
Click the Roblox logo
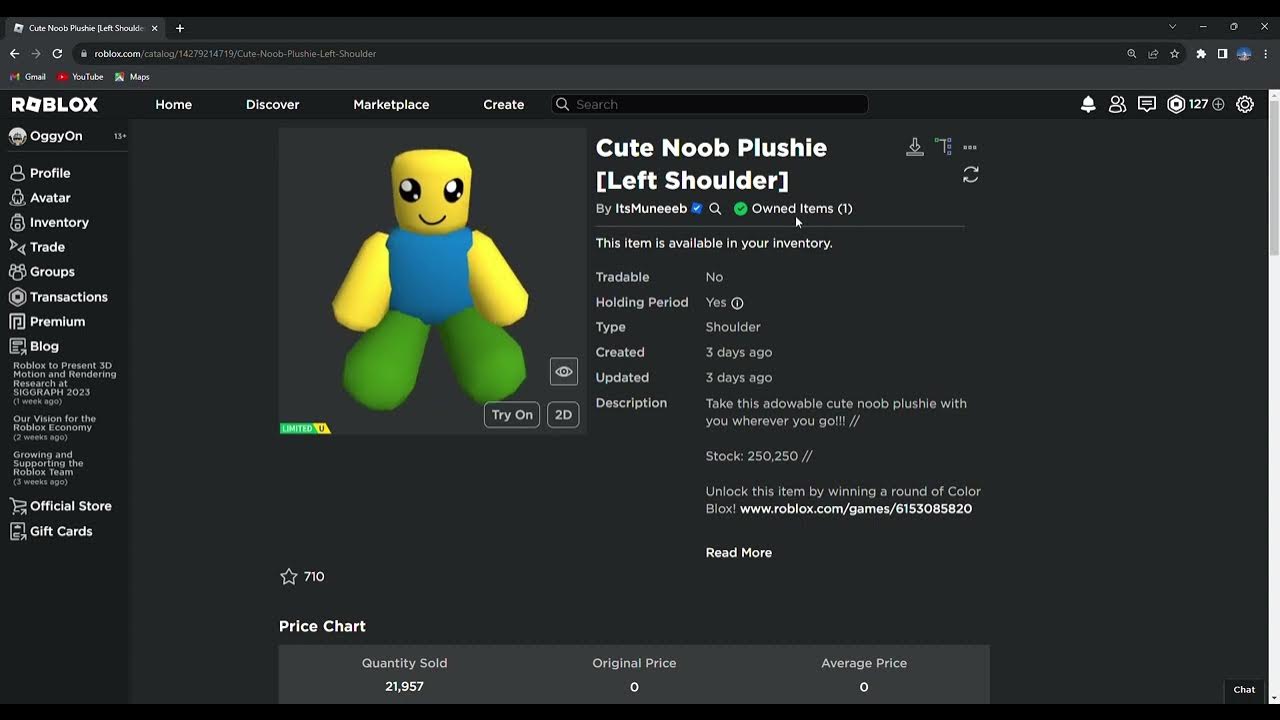(55, 104)
